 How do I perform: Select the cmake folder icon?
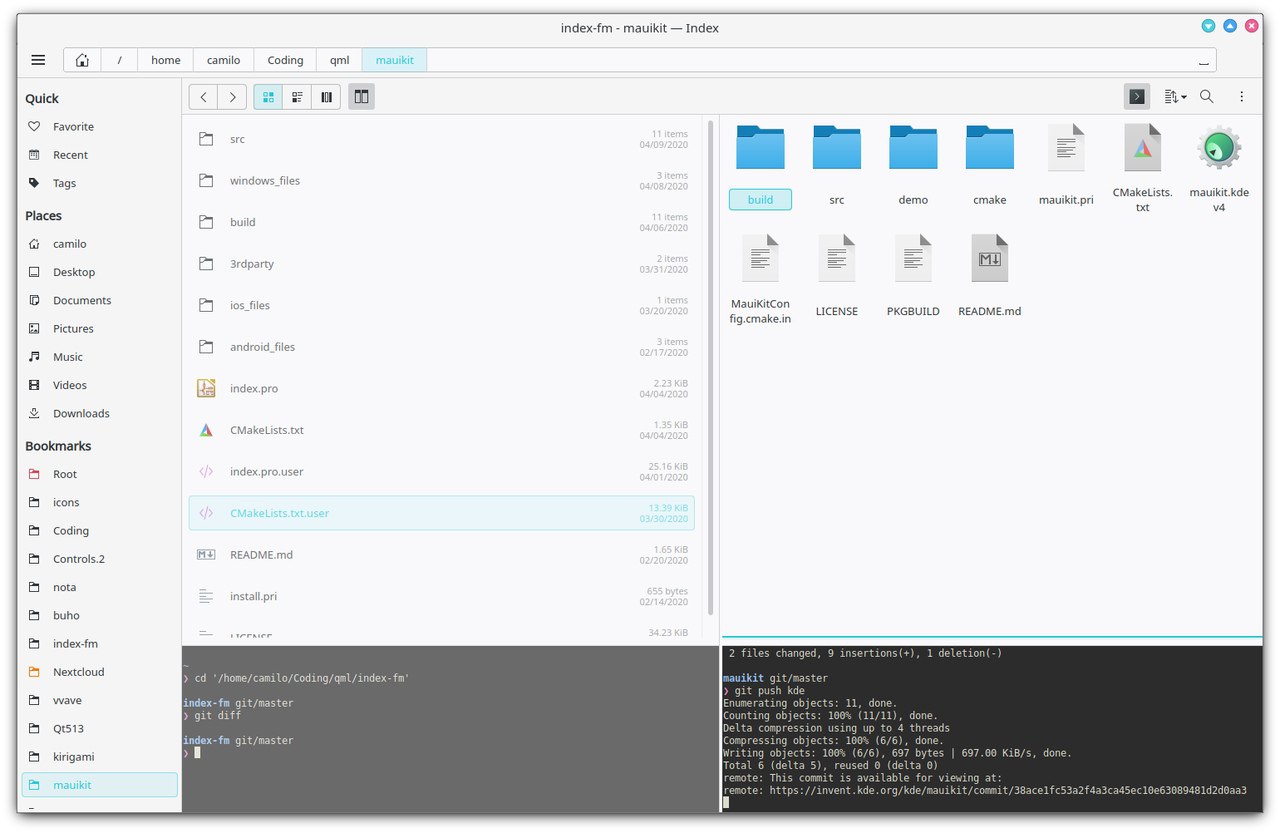990,148
